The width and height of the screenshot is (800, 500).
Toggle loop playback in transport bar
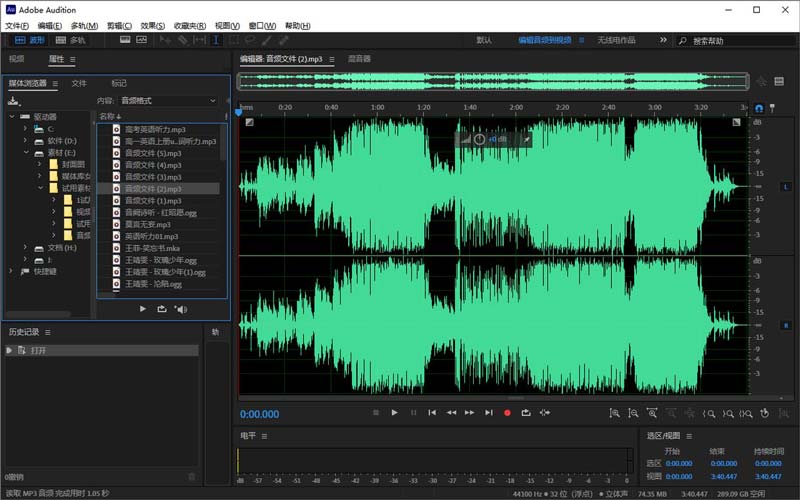pyautogui.click(x=526, y=412)
